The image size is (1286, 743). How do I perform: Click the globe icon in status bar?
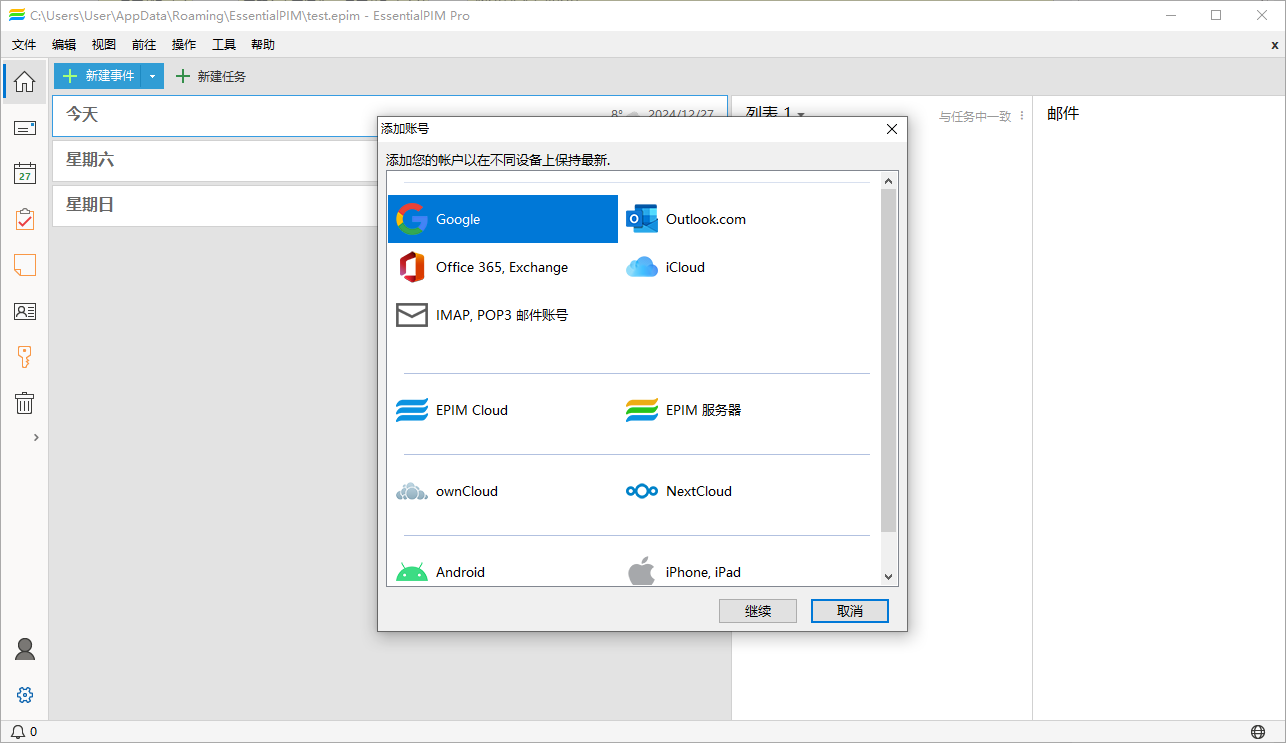pos(1258,732)
